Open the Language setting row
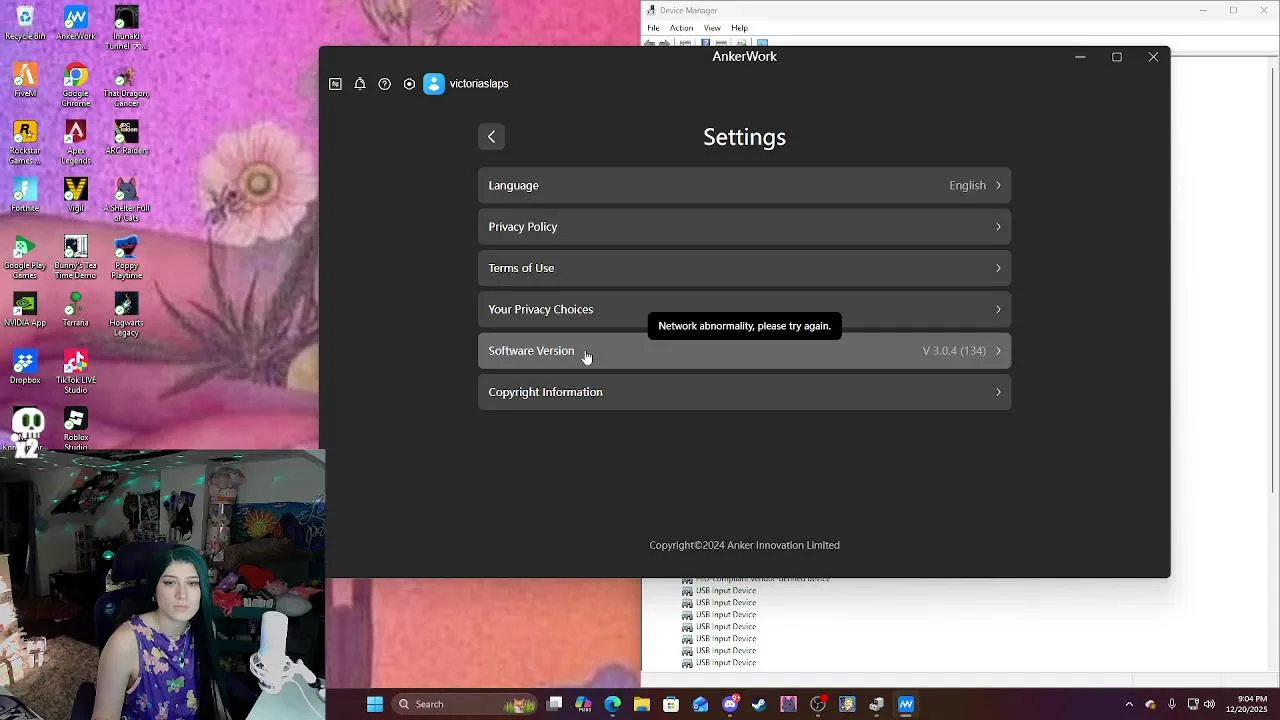The height and width of the screenshot is (720, 1280). pos(744,185)
